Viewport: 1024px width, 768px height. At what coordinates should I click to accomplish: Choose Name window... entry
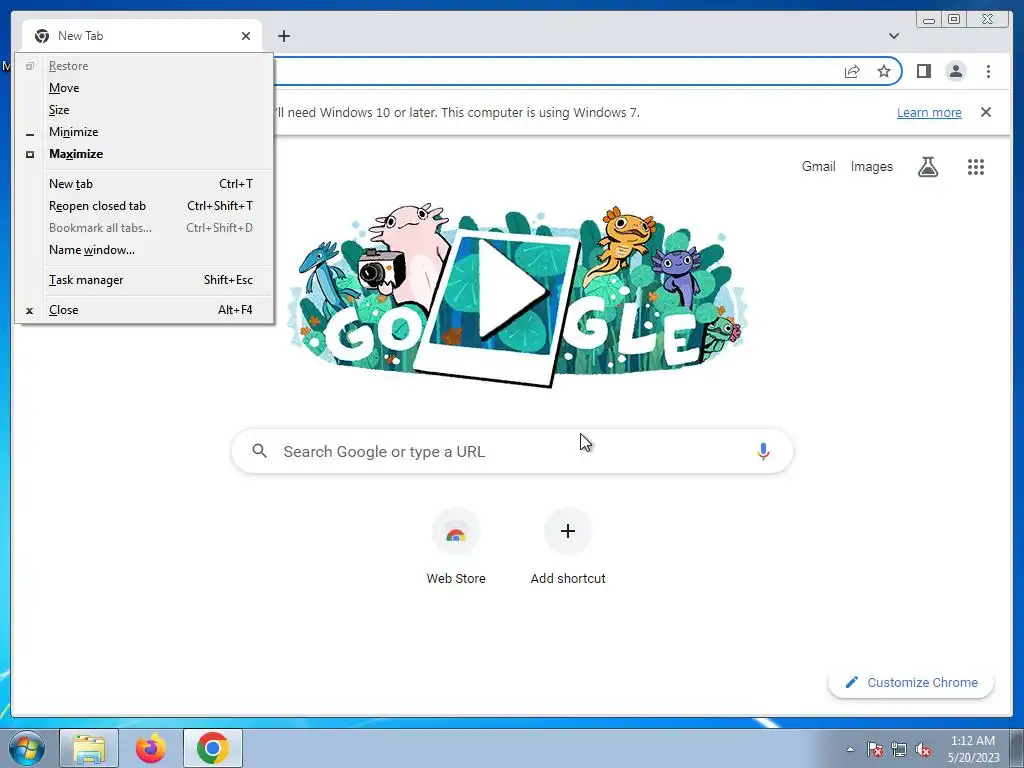[144, 250]
